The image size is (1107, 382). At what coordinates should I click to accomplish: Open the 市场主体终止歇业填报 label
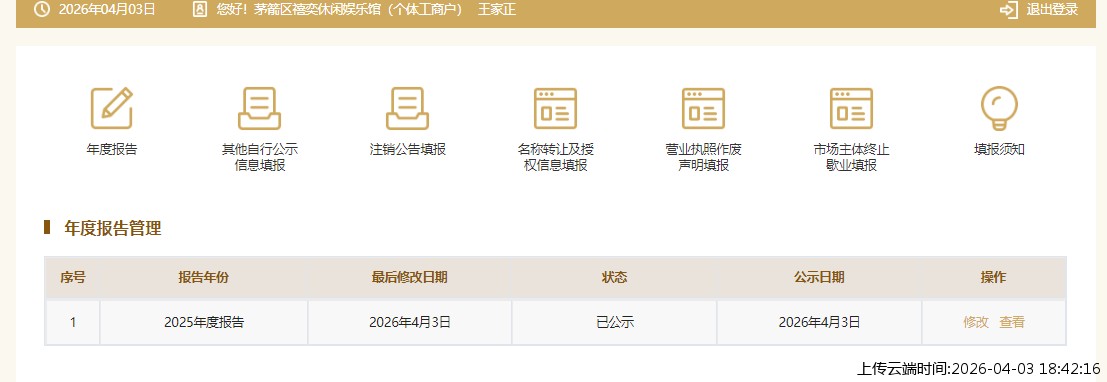(851, 157)
